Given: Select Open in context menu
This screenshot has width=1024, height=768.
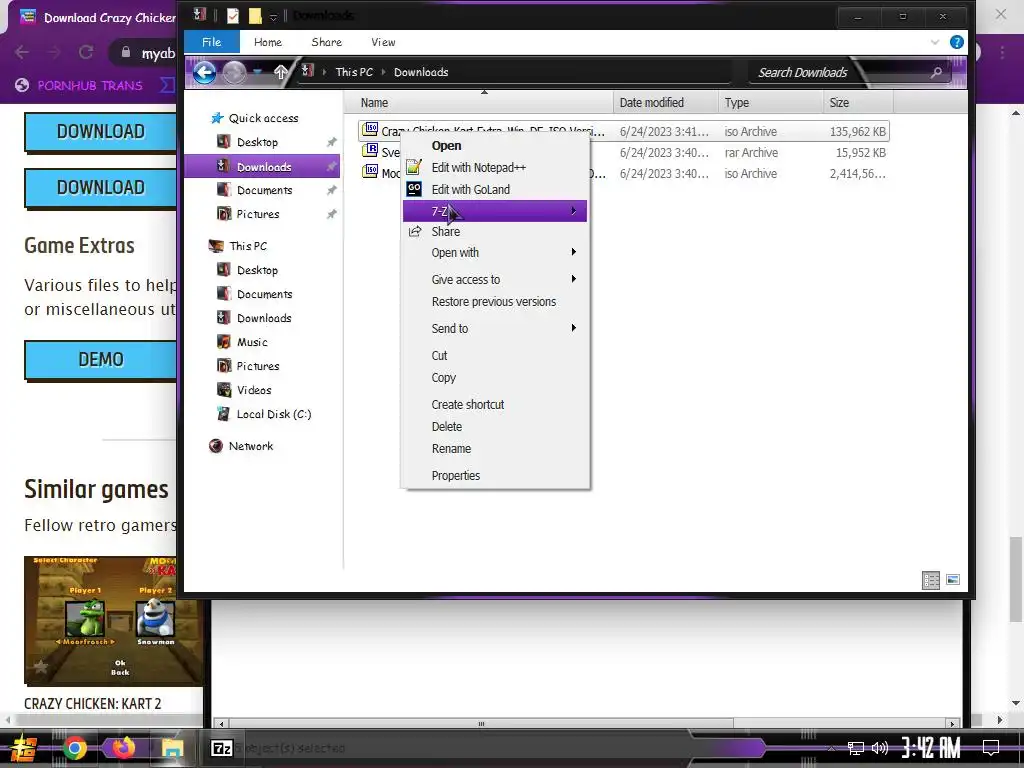Looking at the screenshot, I should pos(446,146).
